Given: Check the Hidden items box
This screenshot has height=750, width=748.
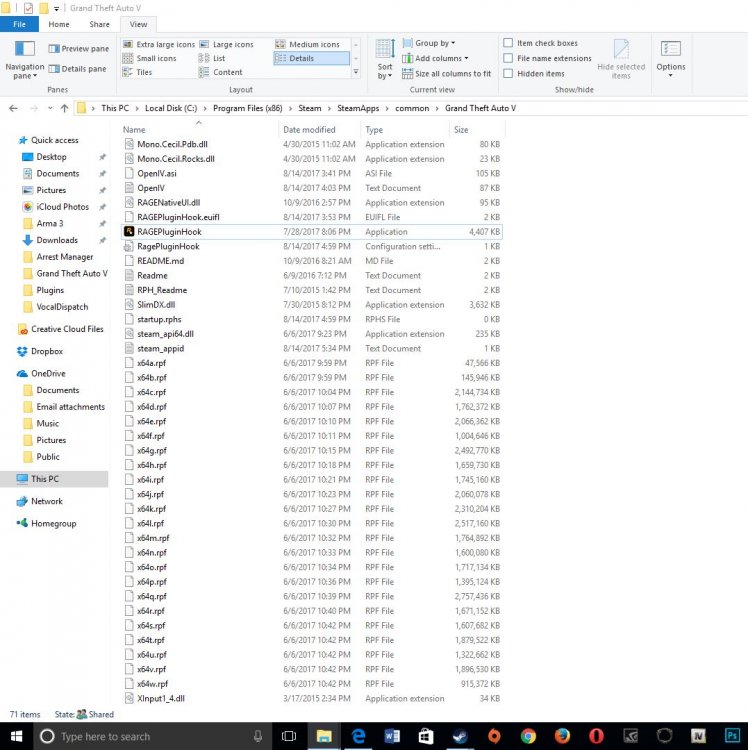Looking at the screenshot, I should (509, 74).
